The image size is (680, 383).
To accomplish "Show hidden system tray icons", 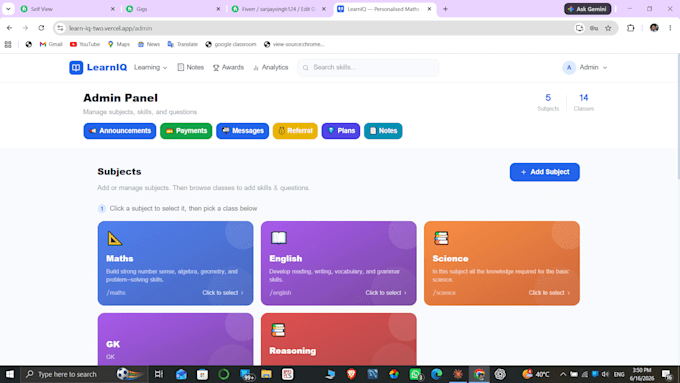I will point(563,374).
